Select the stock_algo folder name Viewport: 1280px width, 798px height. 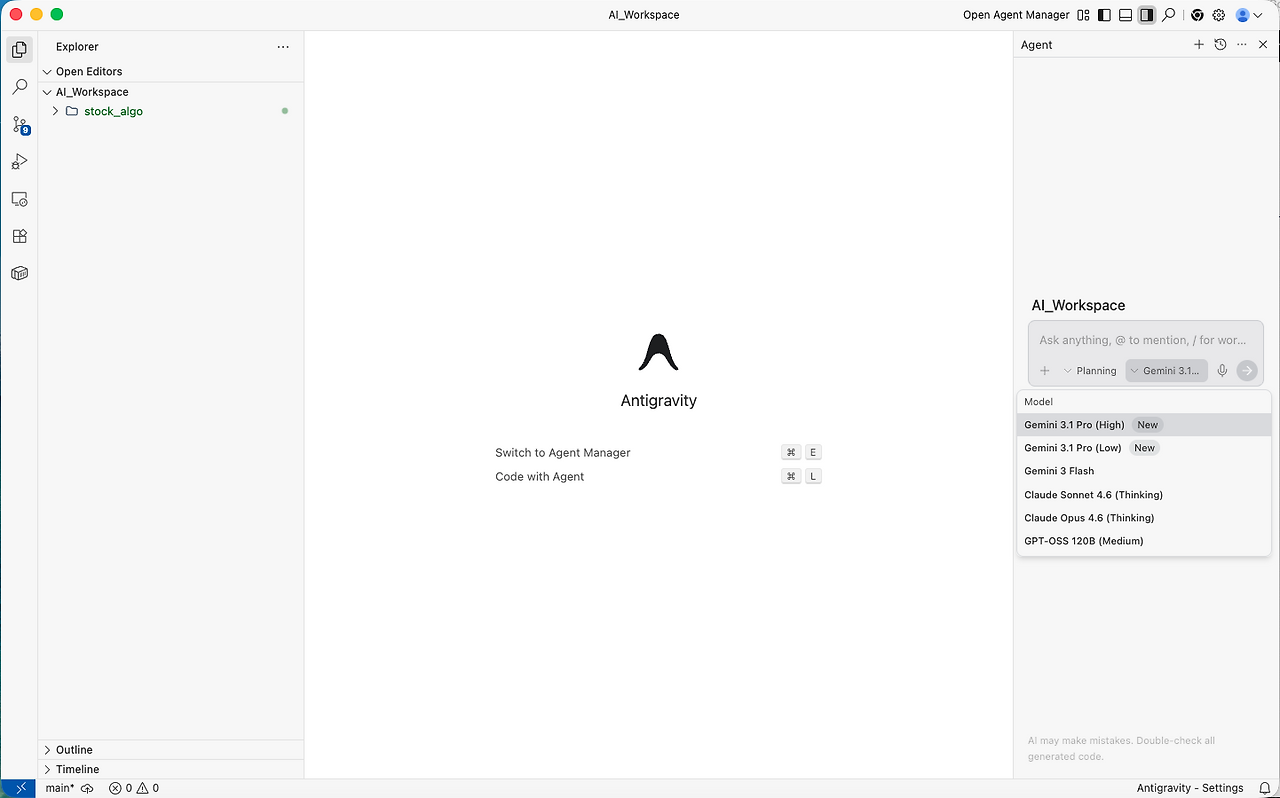(x=113, y=111)
